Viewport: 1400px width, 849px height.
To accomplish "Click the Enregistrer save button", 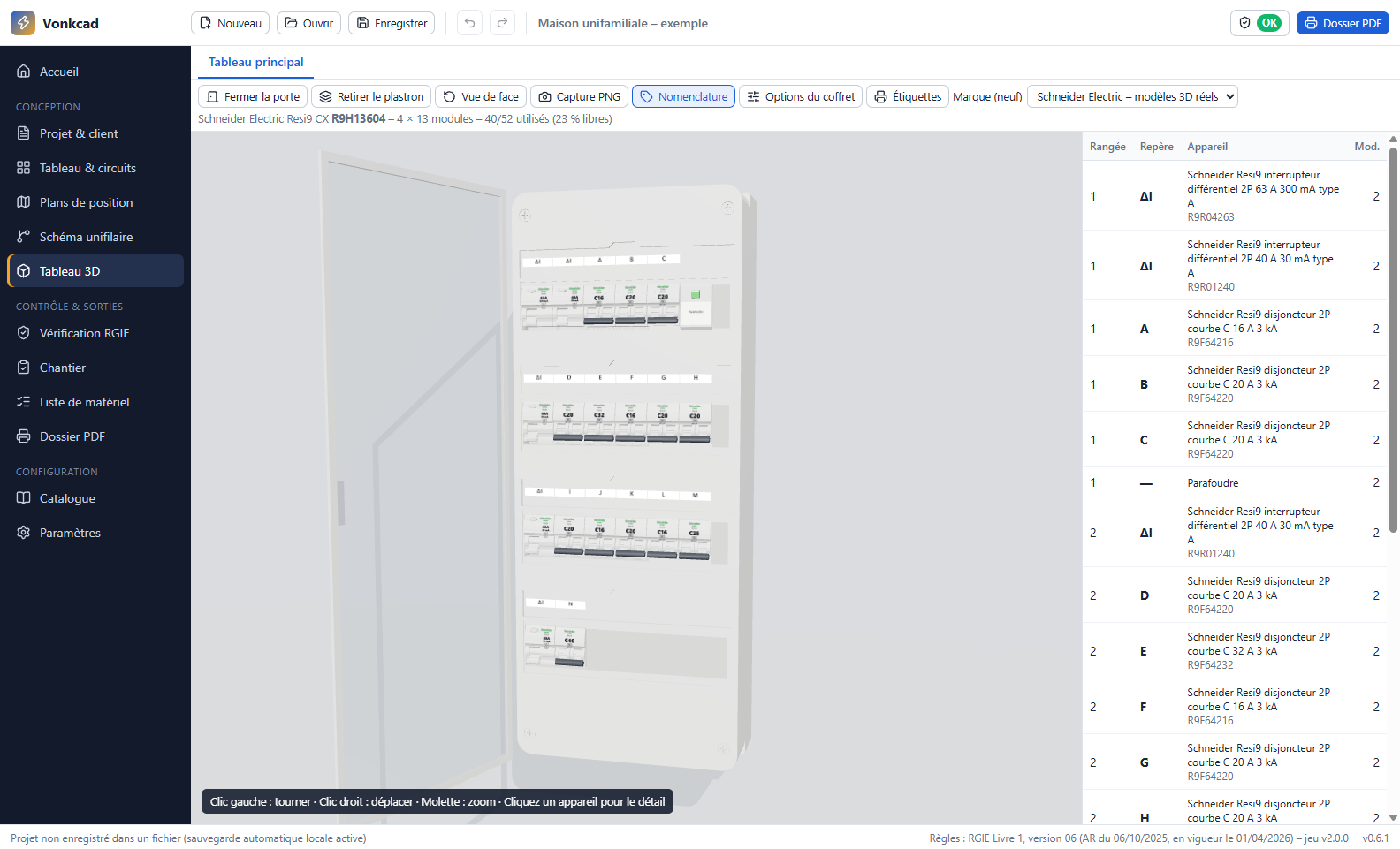I will coord(392,23).
